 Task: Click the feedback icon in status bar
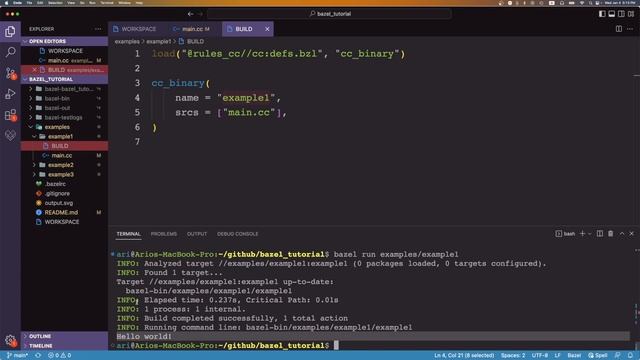618,356
